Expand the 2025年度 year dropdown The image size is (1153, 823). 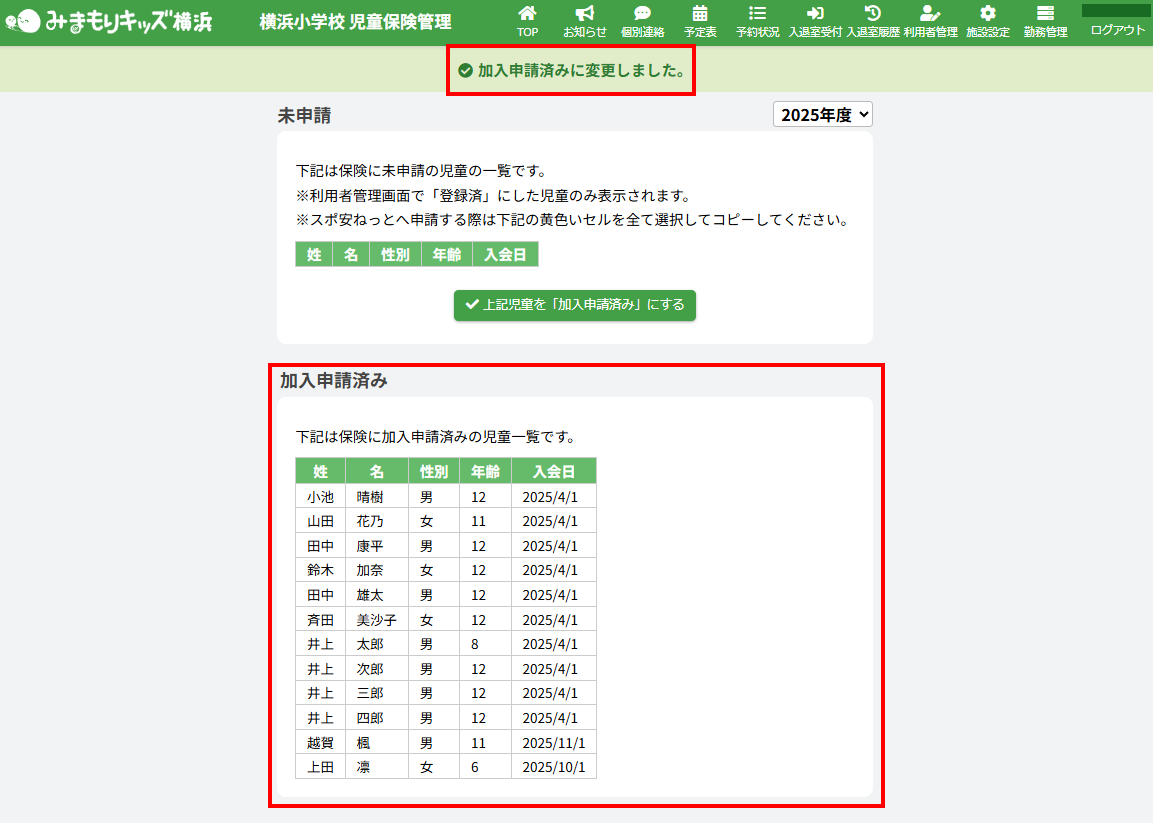click(823, 115)
